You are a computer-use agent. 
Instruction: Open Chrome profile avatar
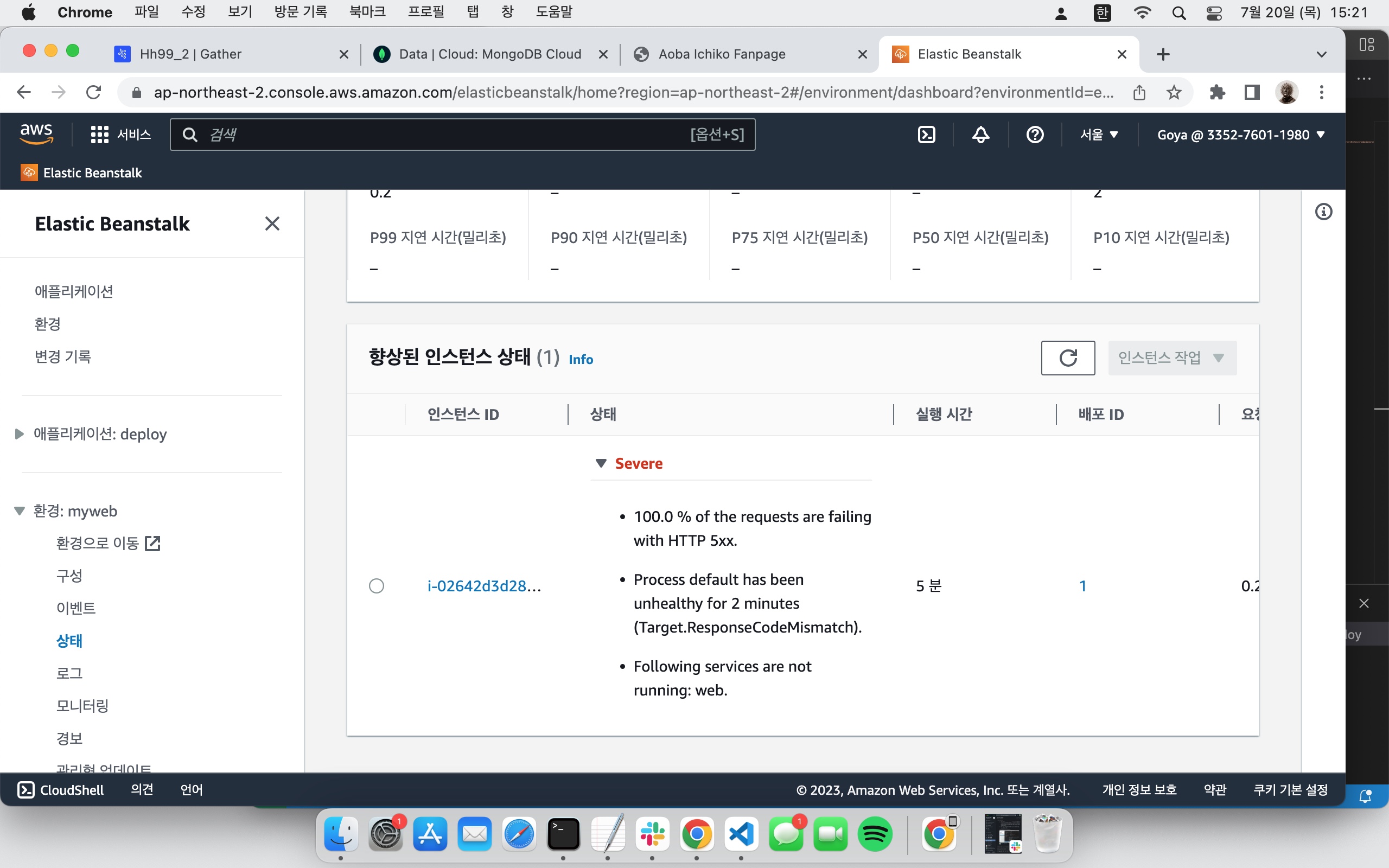coord(1286,92)
